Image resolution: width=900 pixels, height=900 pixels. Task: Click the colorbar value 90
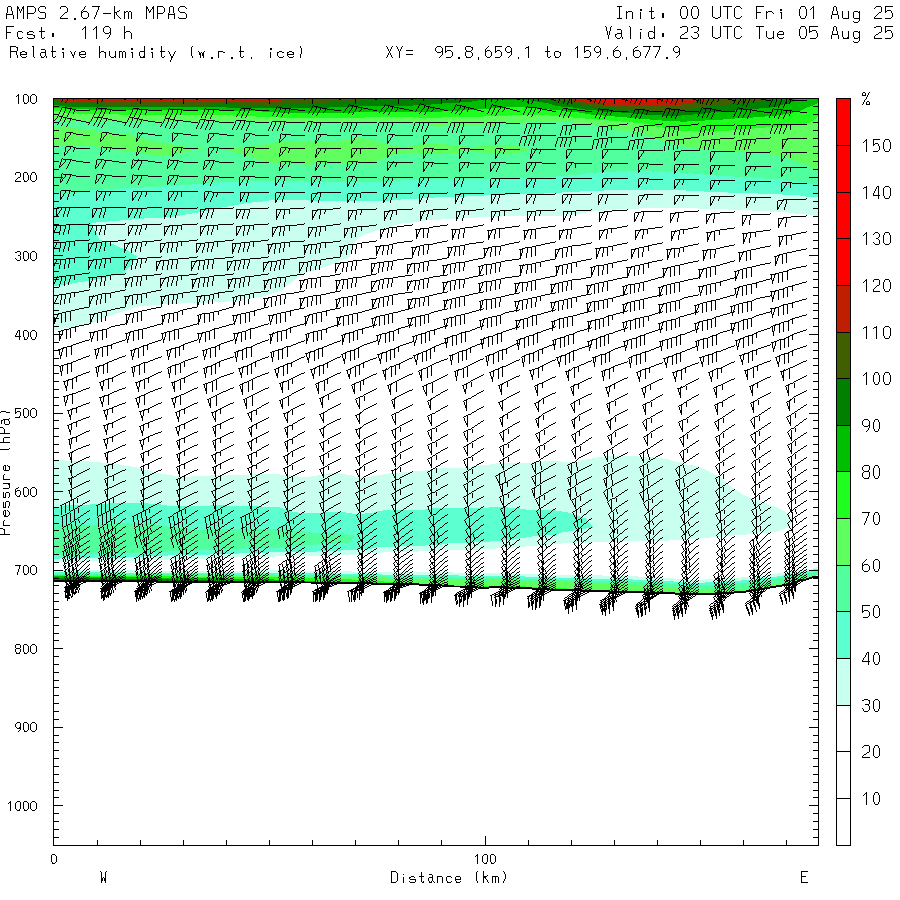pyautogui.click(x=871, y=425)
